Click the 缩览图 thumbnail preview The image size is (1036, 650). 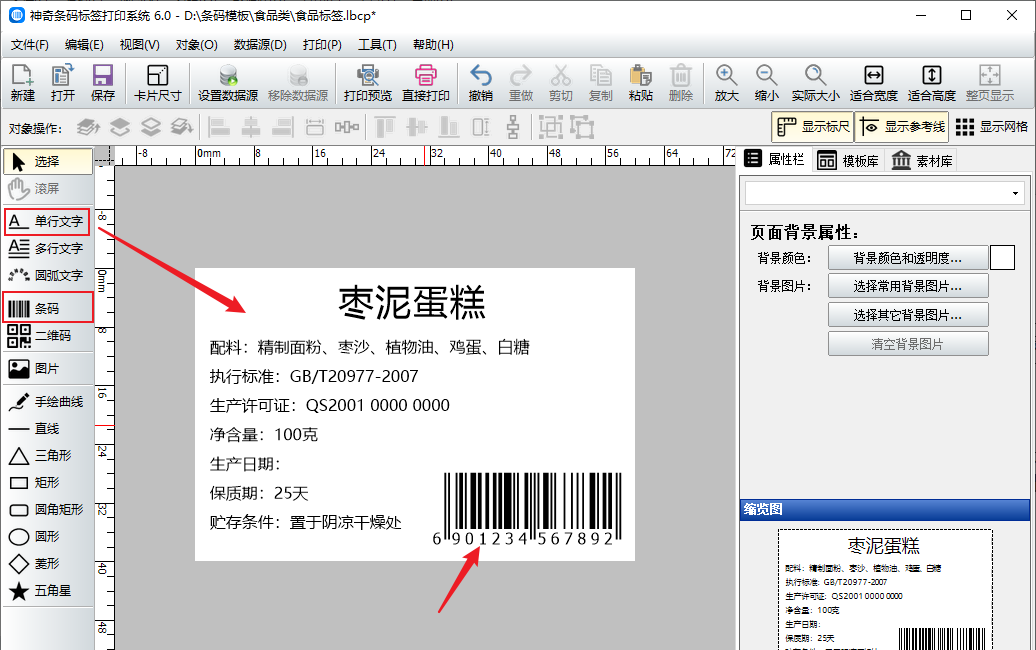[885, 589]
